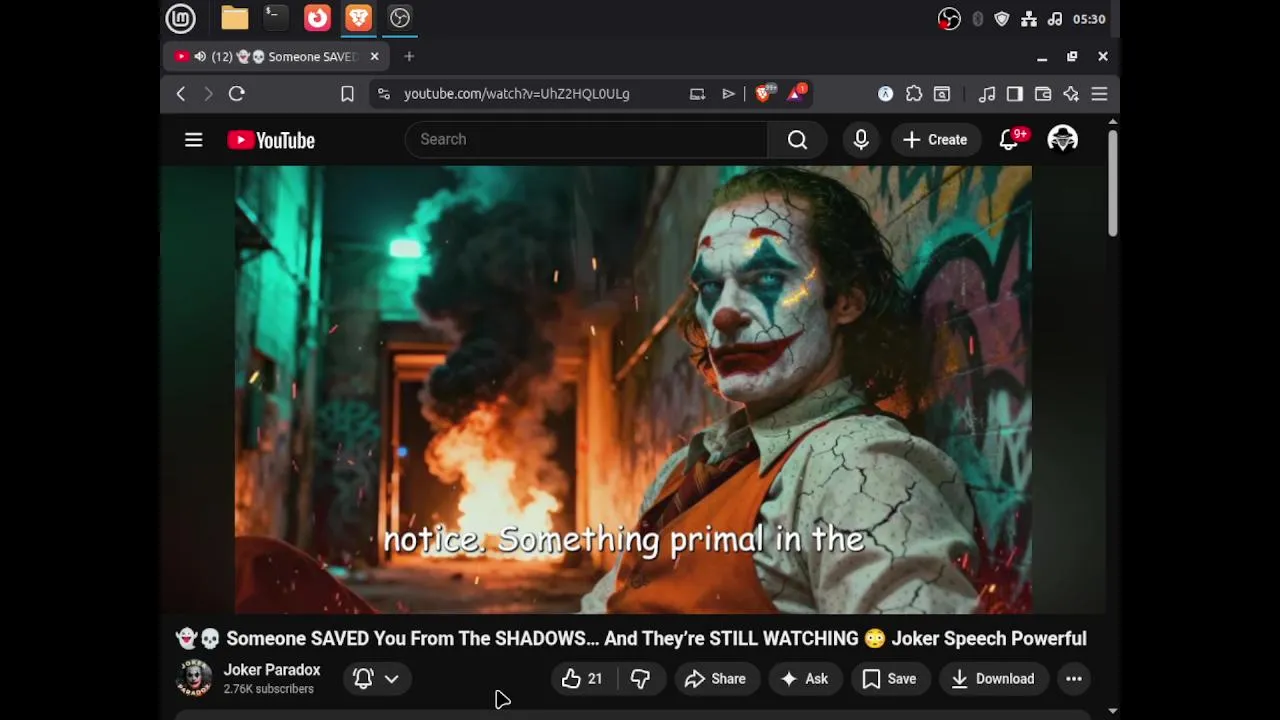Open the Brave Shields lion icon

[765, 94]
